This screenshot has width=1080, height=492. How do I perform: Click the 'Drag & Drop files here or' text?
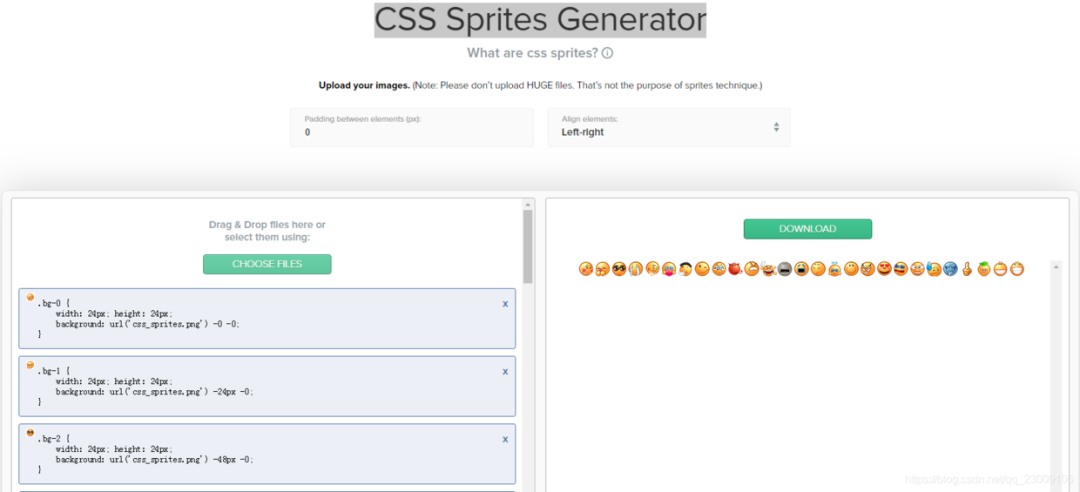267,225
